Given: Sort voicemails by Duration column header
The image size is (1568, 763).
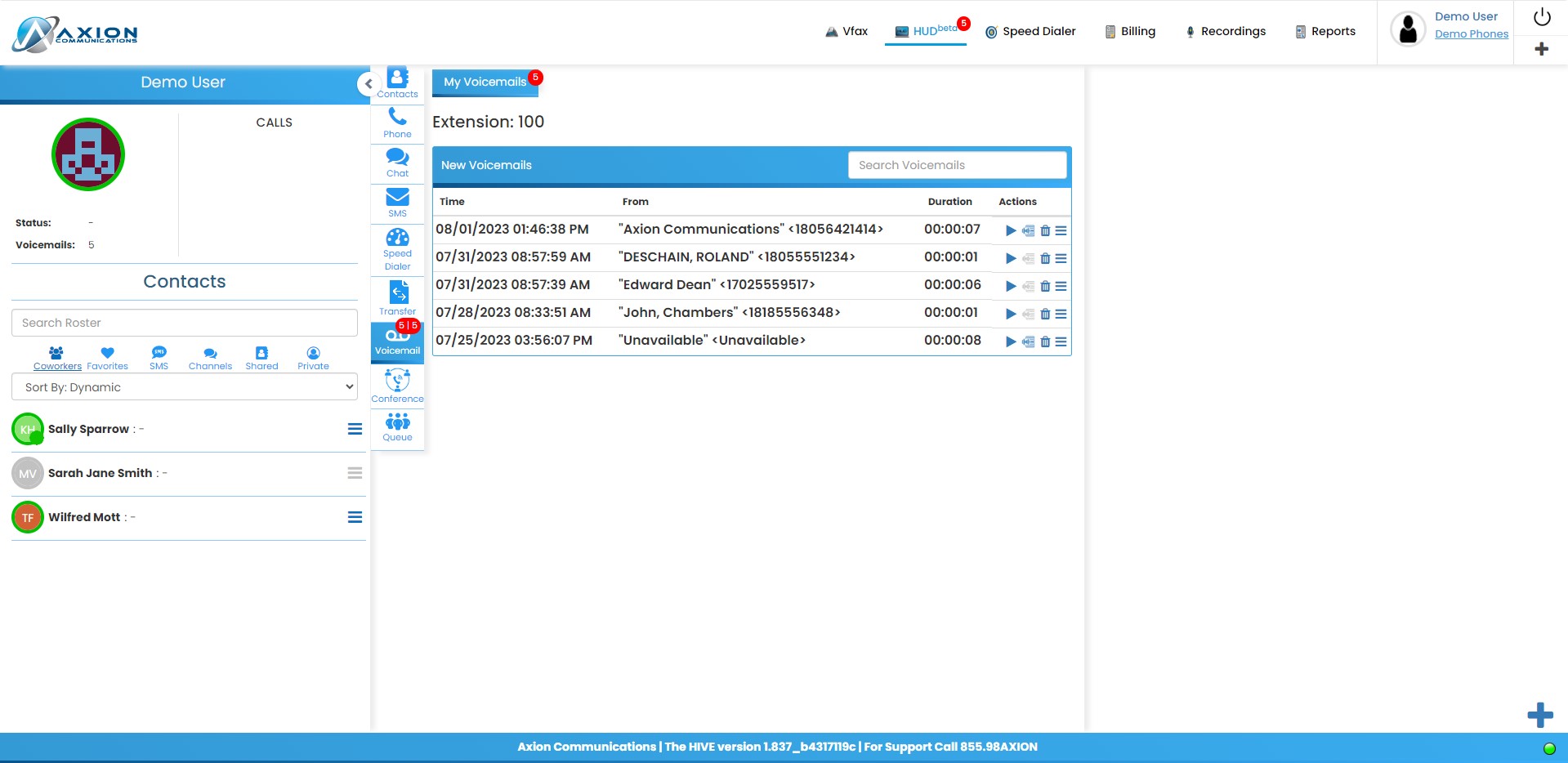Looking at the screenshot, I should click(949, 202).
